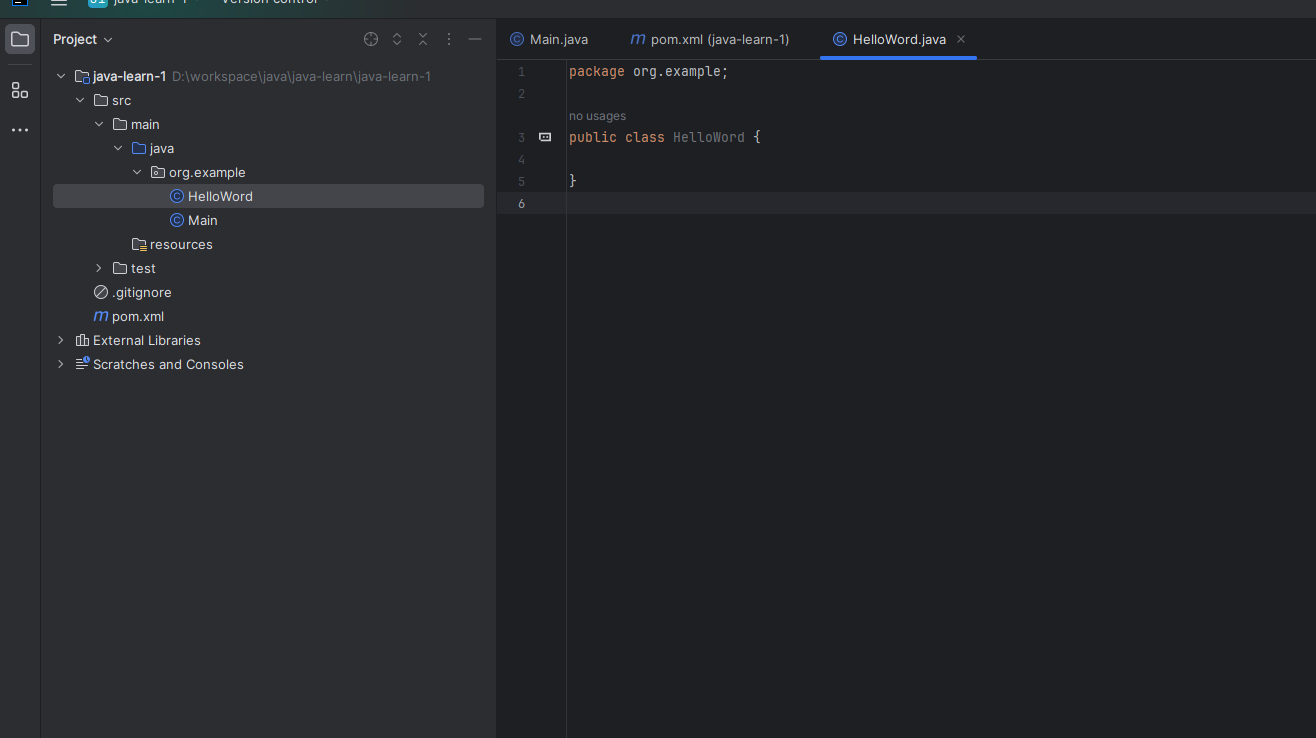This screenshot has width=1316, height=738.
Task: Open the Project view dropdown
Action: tap(83, 39)
